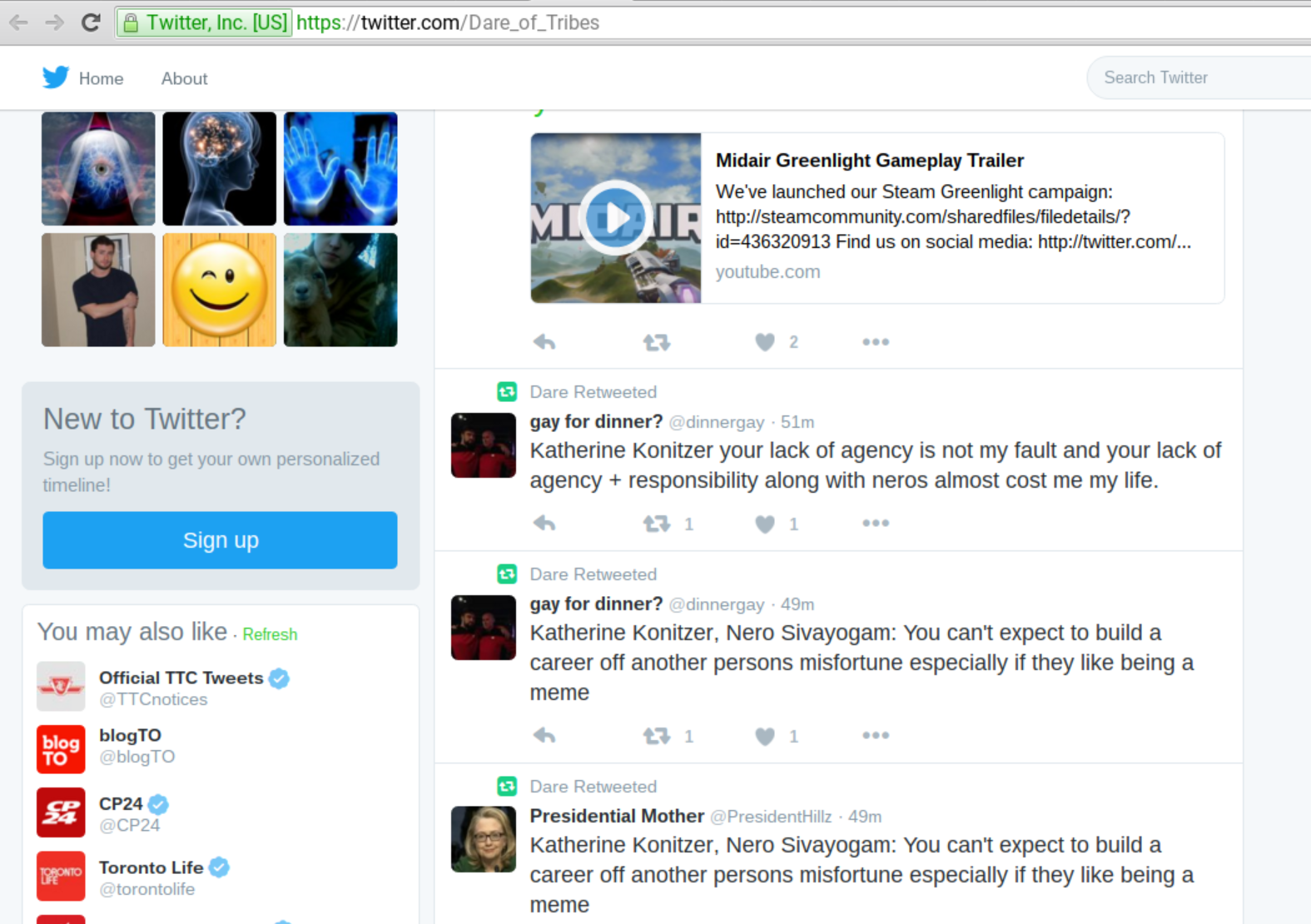Open the youtube.com source link
This screenshot has width=1311, height=924.
tap(767, 271)
